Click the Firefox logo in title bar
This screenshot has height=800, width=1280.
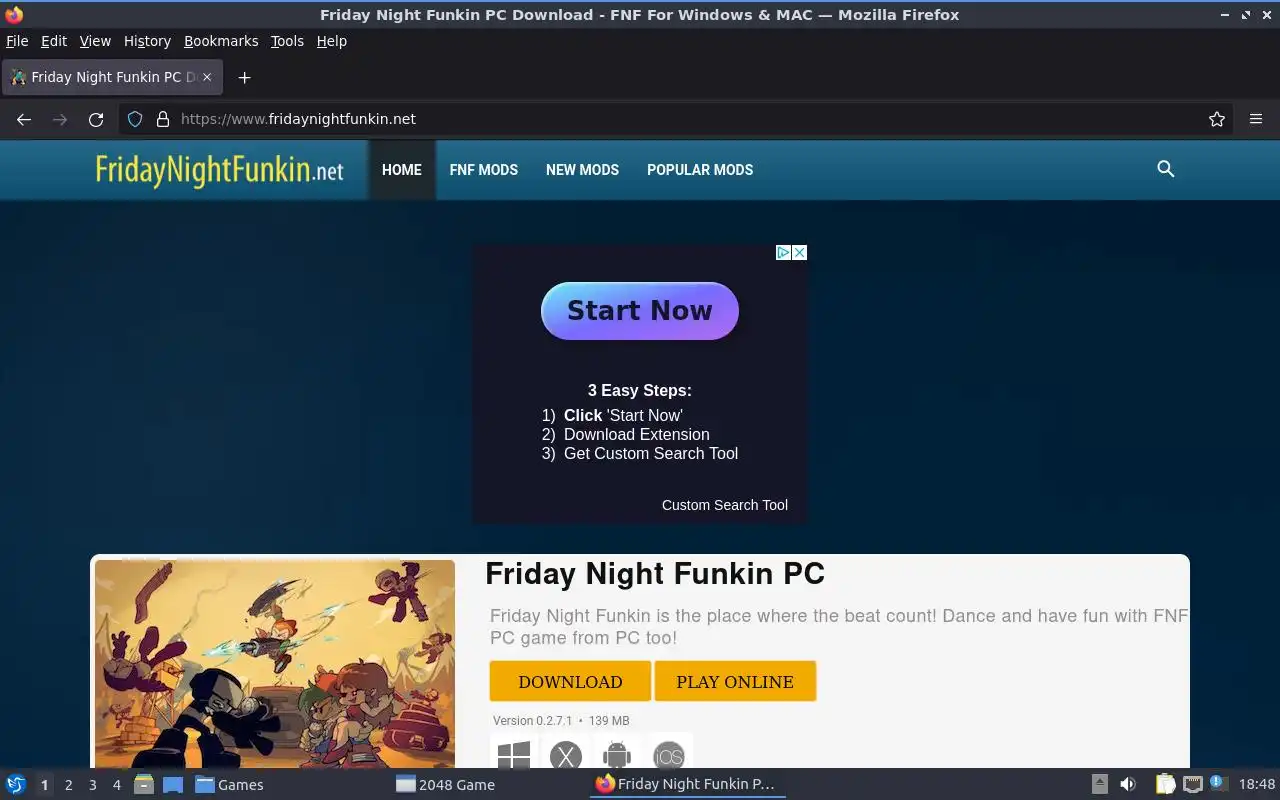pyautogui.click(x=14, y=15)
